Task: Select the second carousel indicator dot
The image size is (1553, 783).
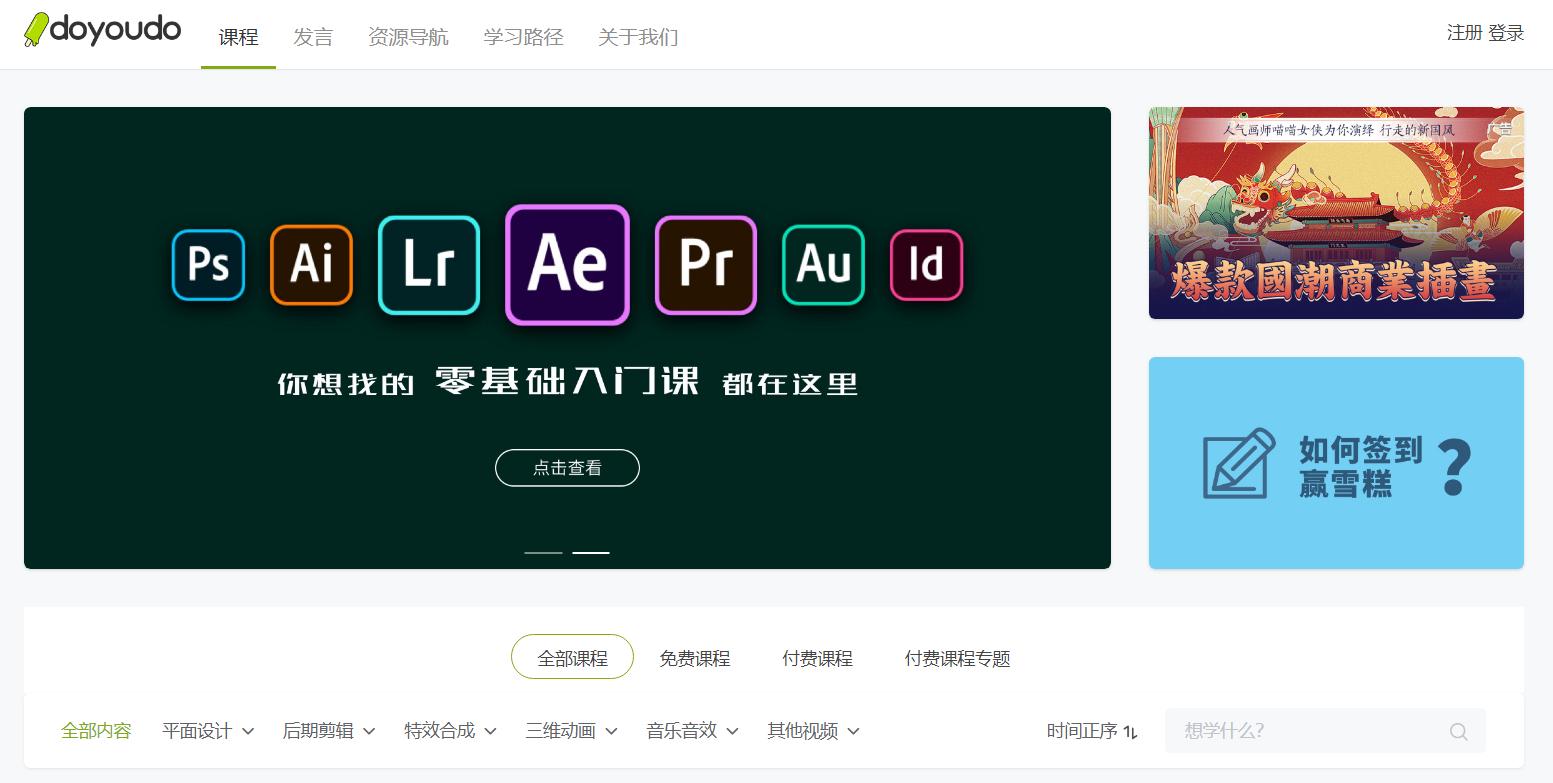Action: [591, 552]
